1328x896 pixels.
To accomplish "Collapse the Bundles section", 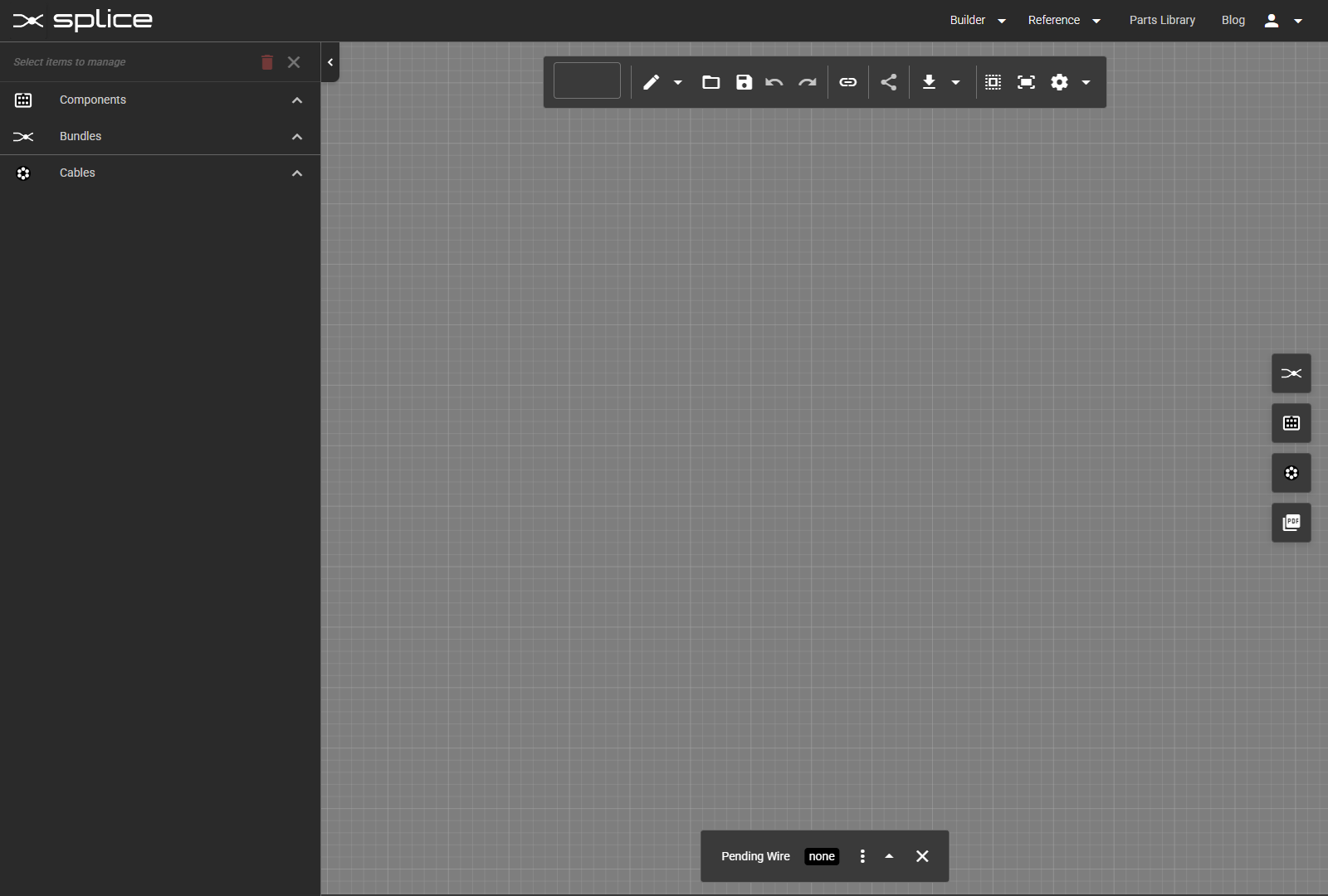I will click(296, 137).
